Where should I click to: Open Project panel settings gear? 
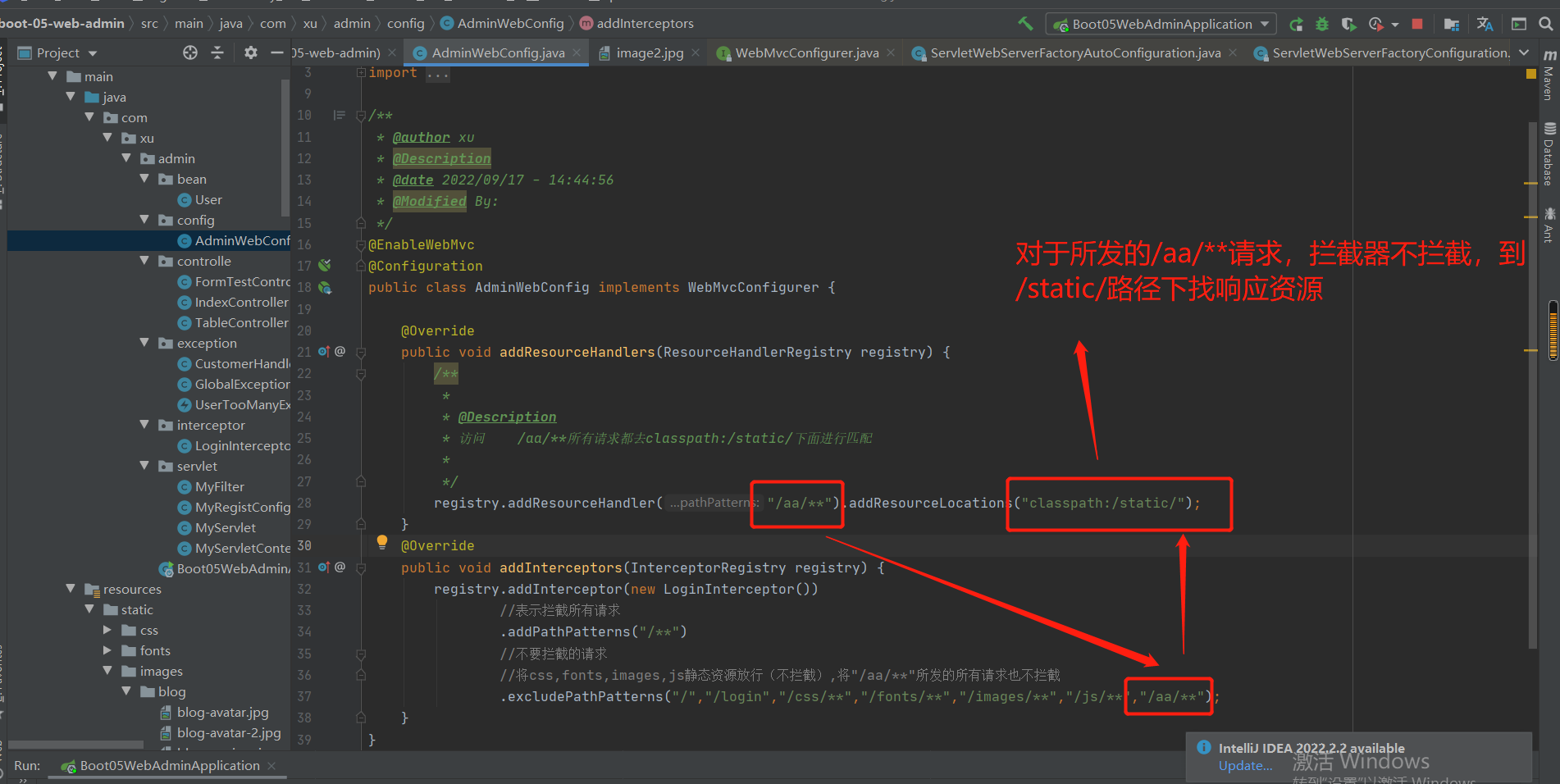[251, 52]
